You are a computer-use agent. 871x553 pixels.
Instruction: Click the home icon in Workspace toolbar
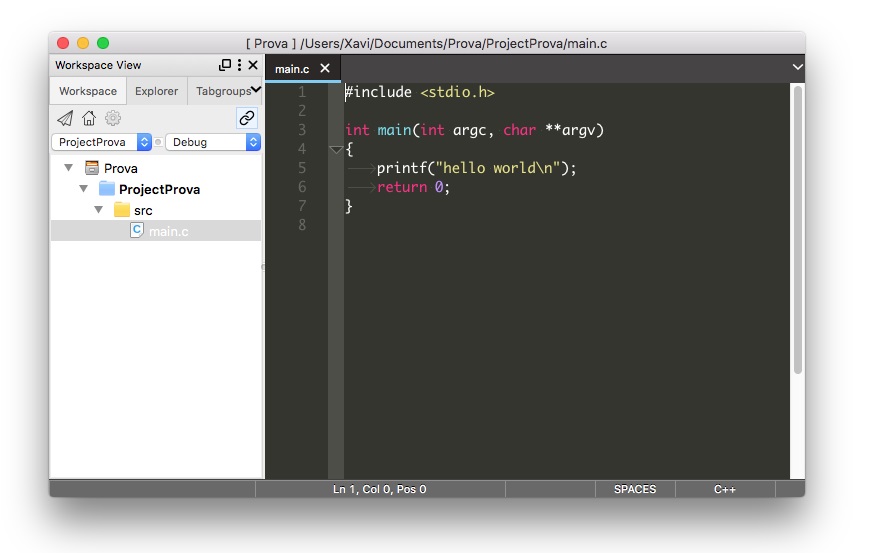tap(89, 118)
